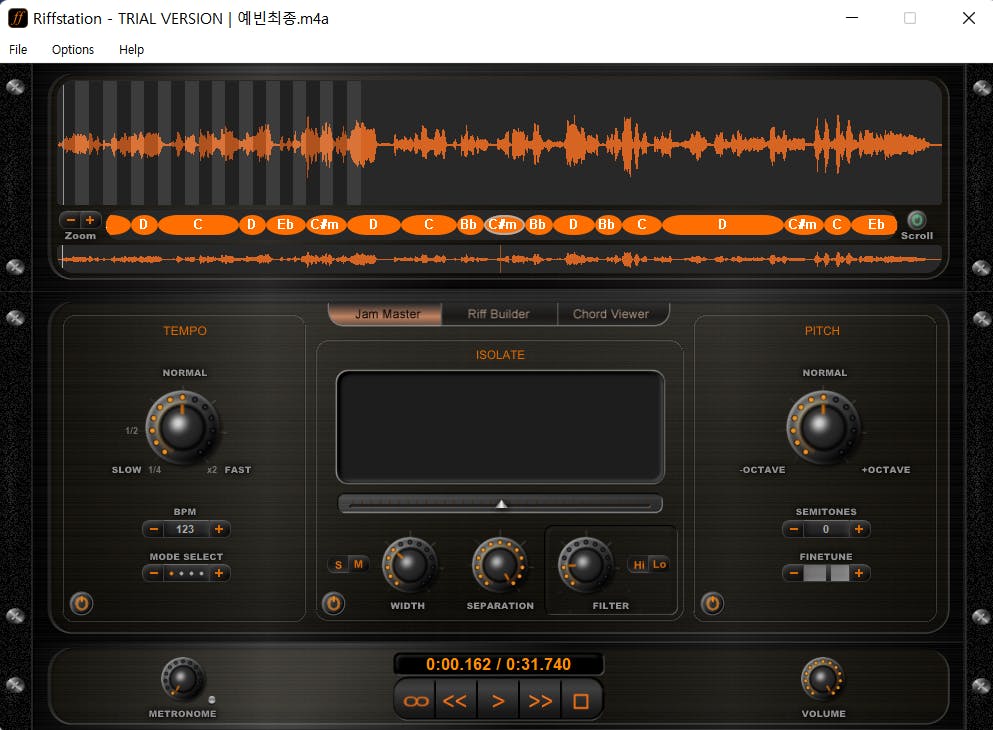Viewport: 993px width, 730px height.
Task: Click the Tempo speed knob
Action: click(x=183, y=427)
